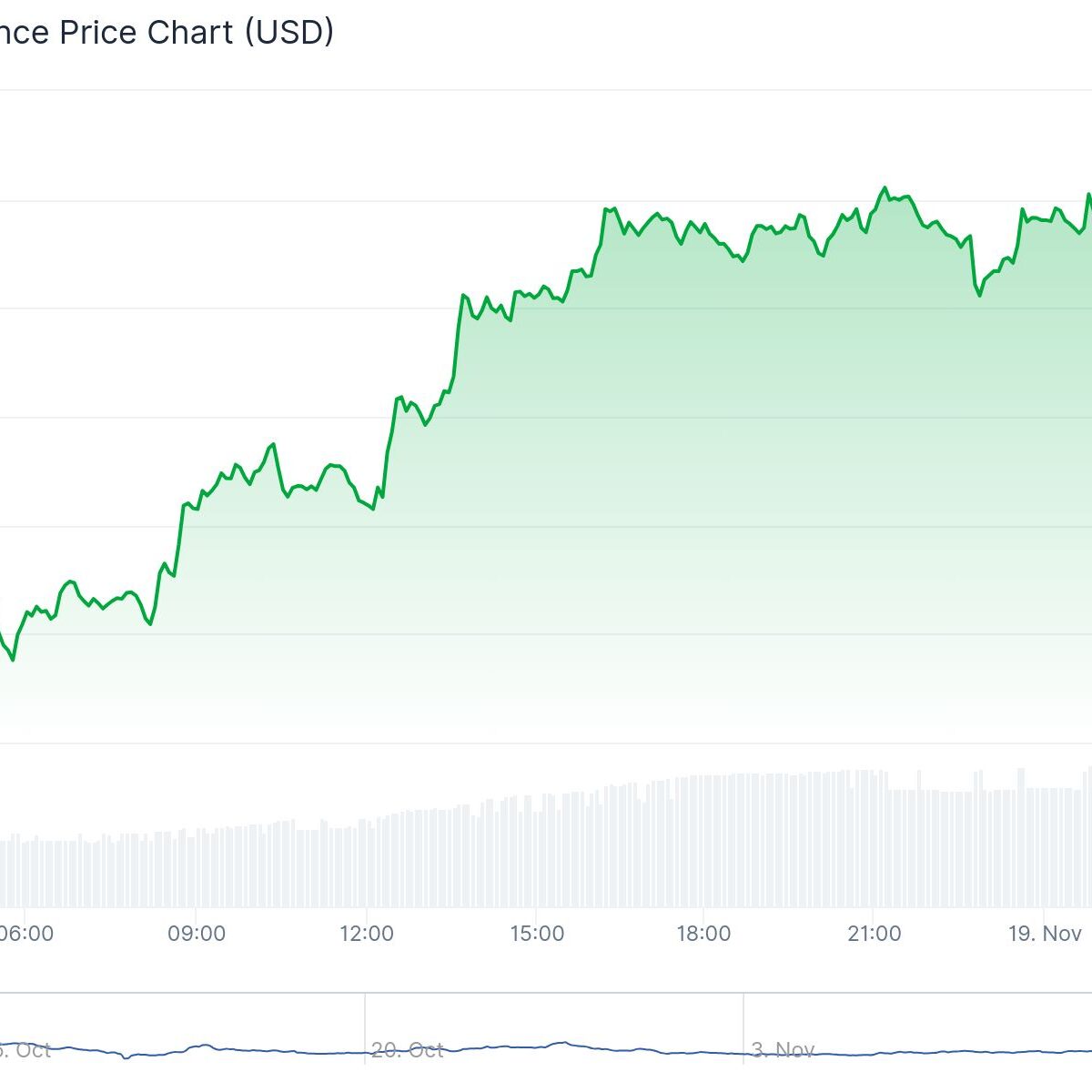Click the partially visible Oct label at navigator's left edge
The height and width of the screenshot is (1092, 1092).
(x=27, y=1049)
